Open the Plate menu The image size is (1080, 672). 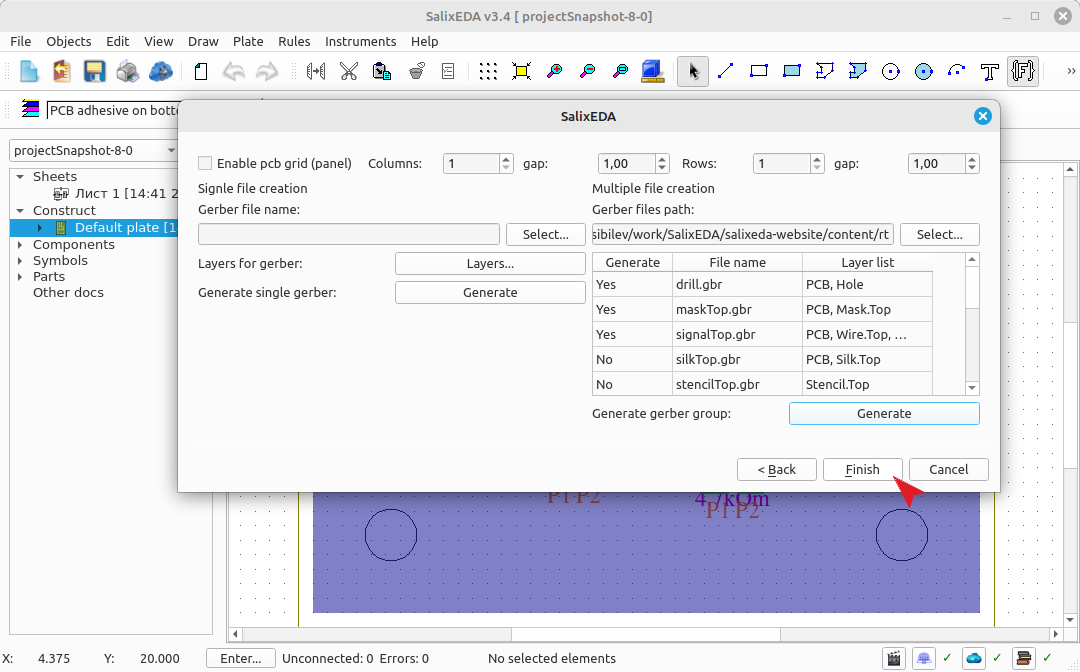(248, 41)
